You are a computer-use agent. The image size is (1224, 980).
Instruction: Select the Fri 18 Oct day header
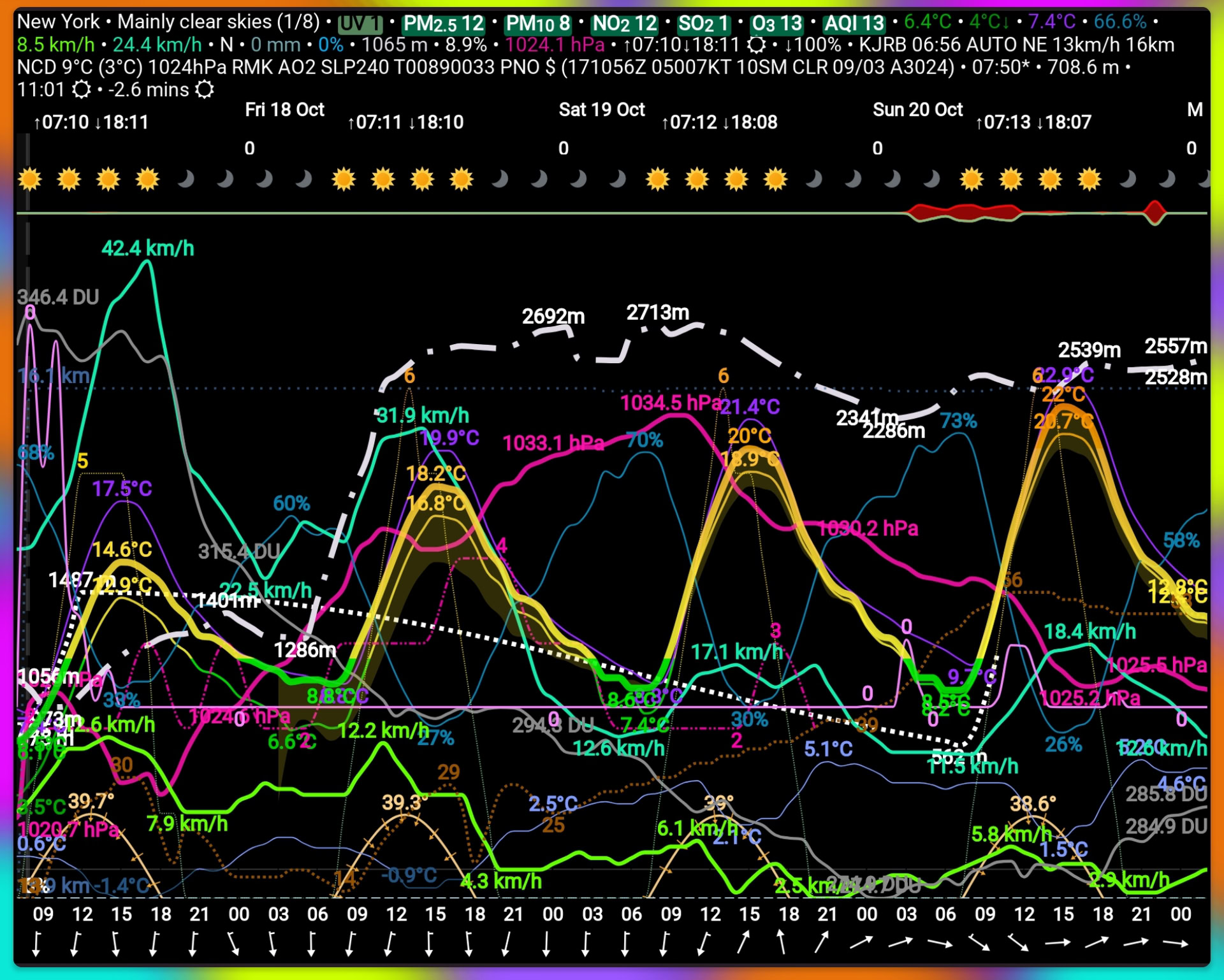[x=284, y=110]
